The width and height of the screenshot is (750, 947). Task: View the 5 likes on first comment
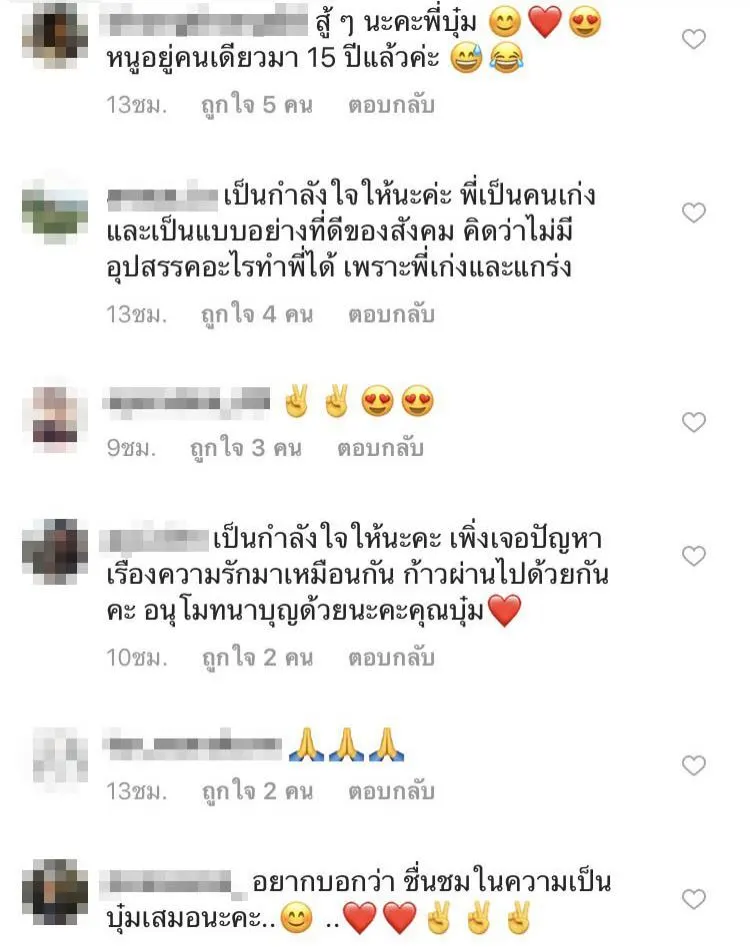(257, 106)
